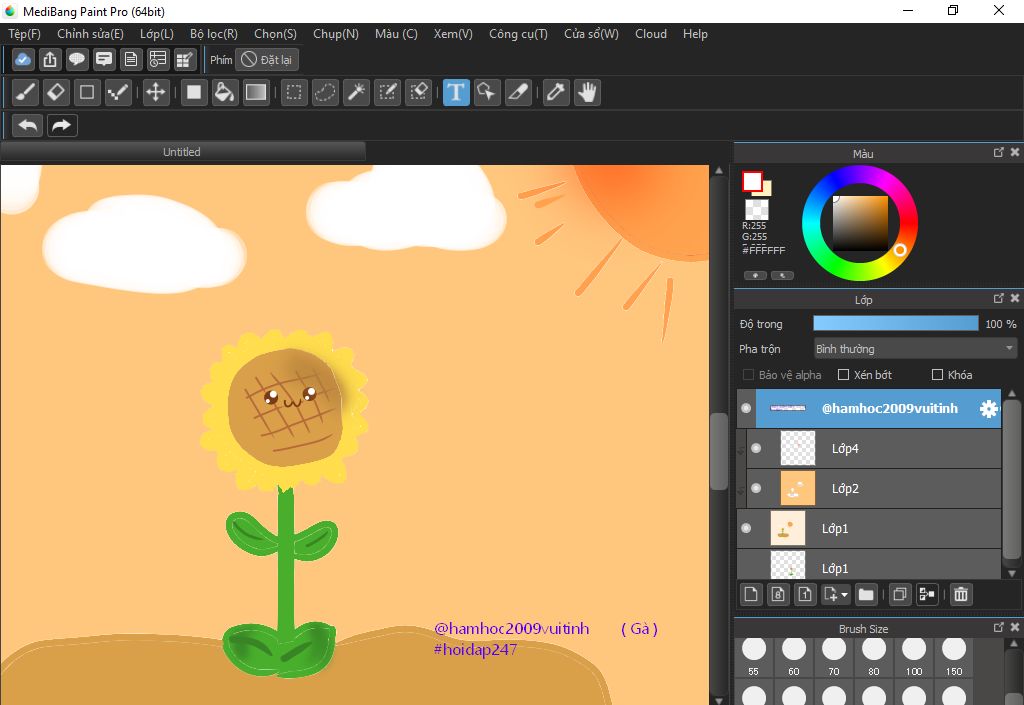Open the square comment bubble icon

[x=104, y=59]
